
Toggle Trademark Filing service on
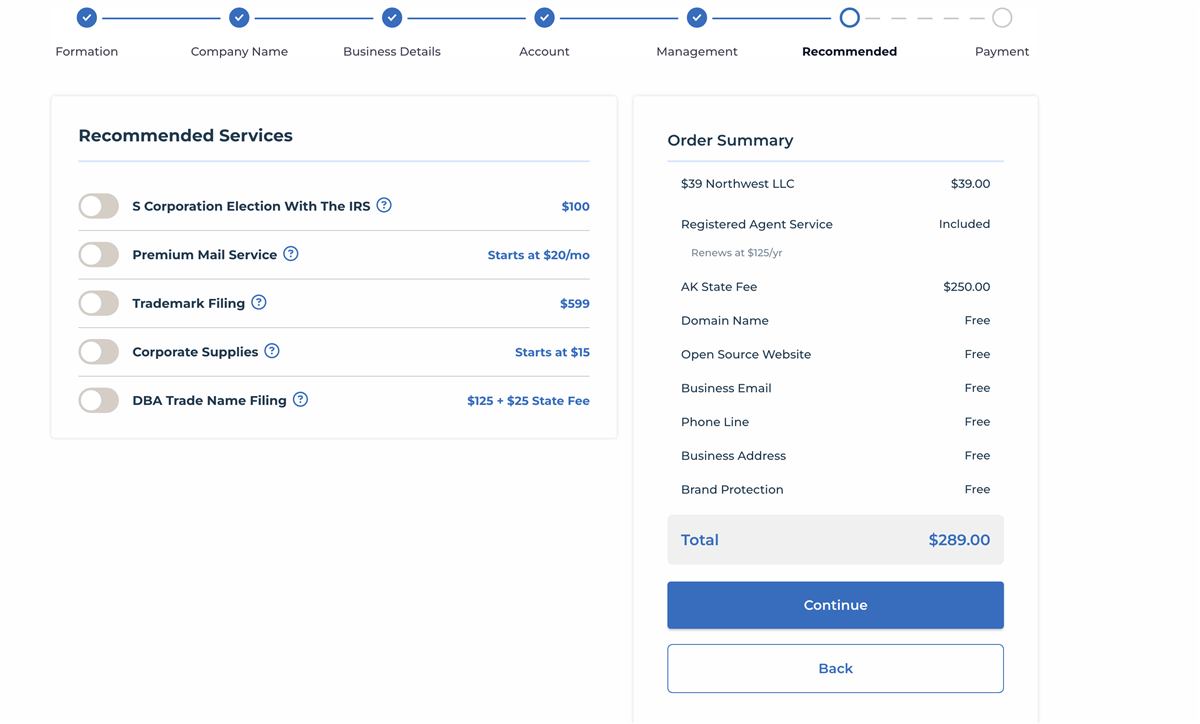99,303
